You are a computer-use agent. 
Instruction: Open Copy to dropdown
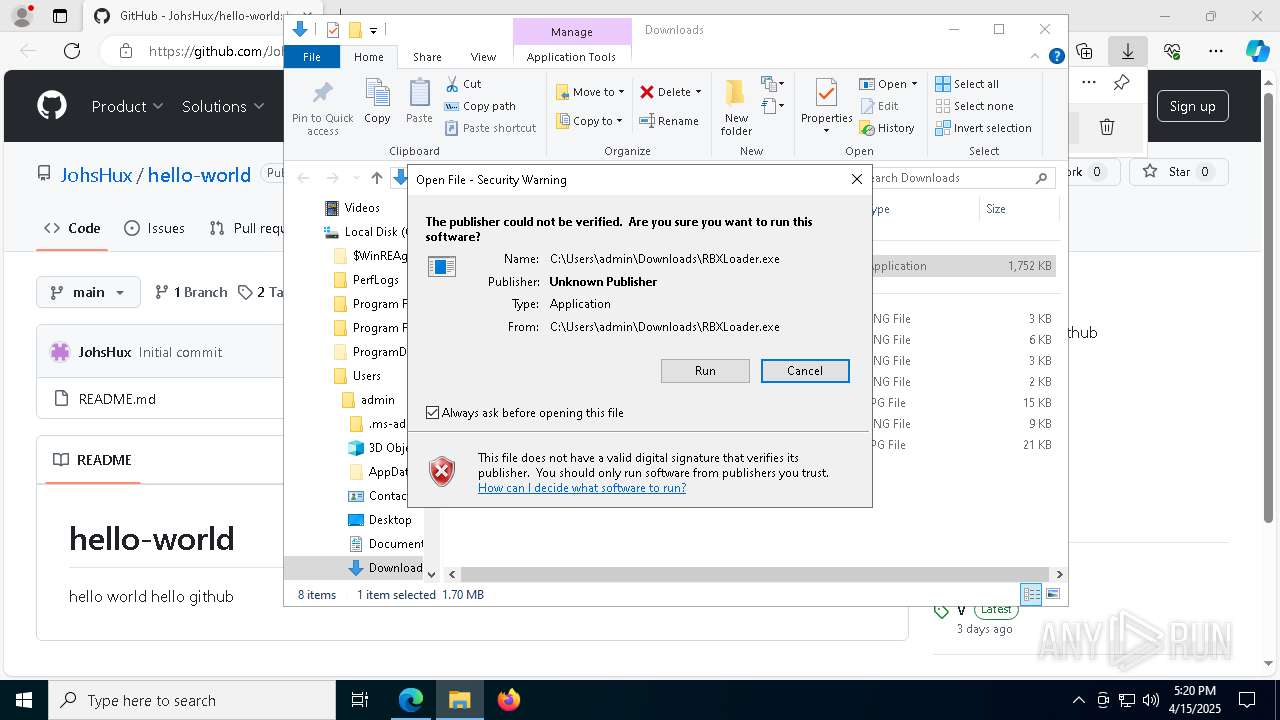point(589,121)
